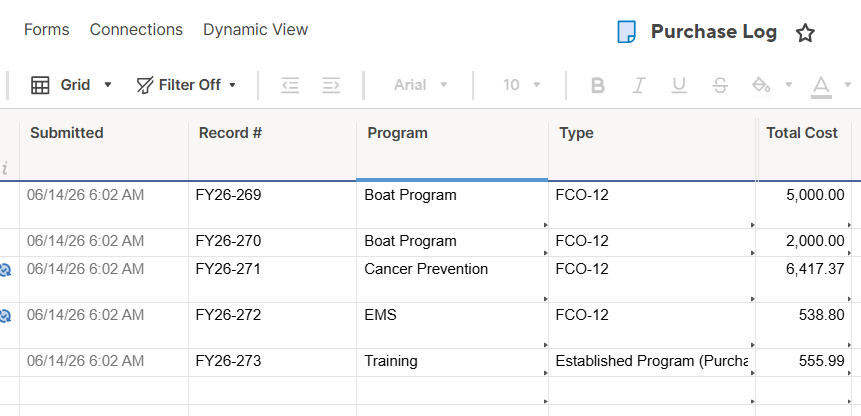Select the 555.99 total cost cell

804,363
